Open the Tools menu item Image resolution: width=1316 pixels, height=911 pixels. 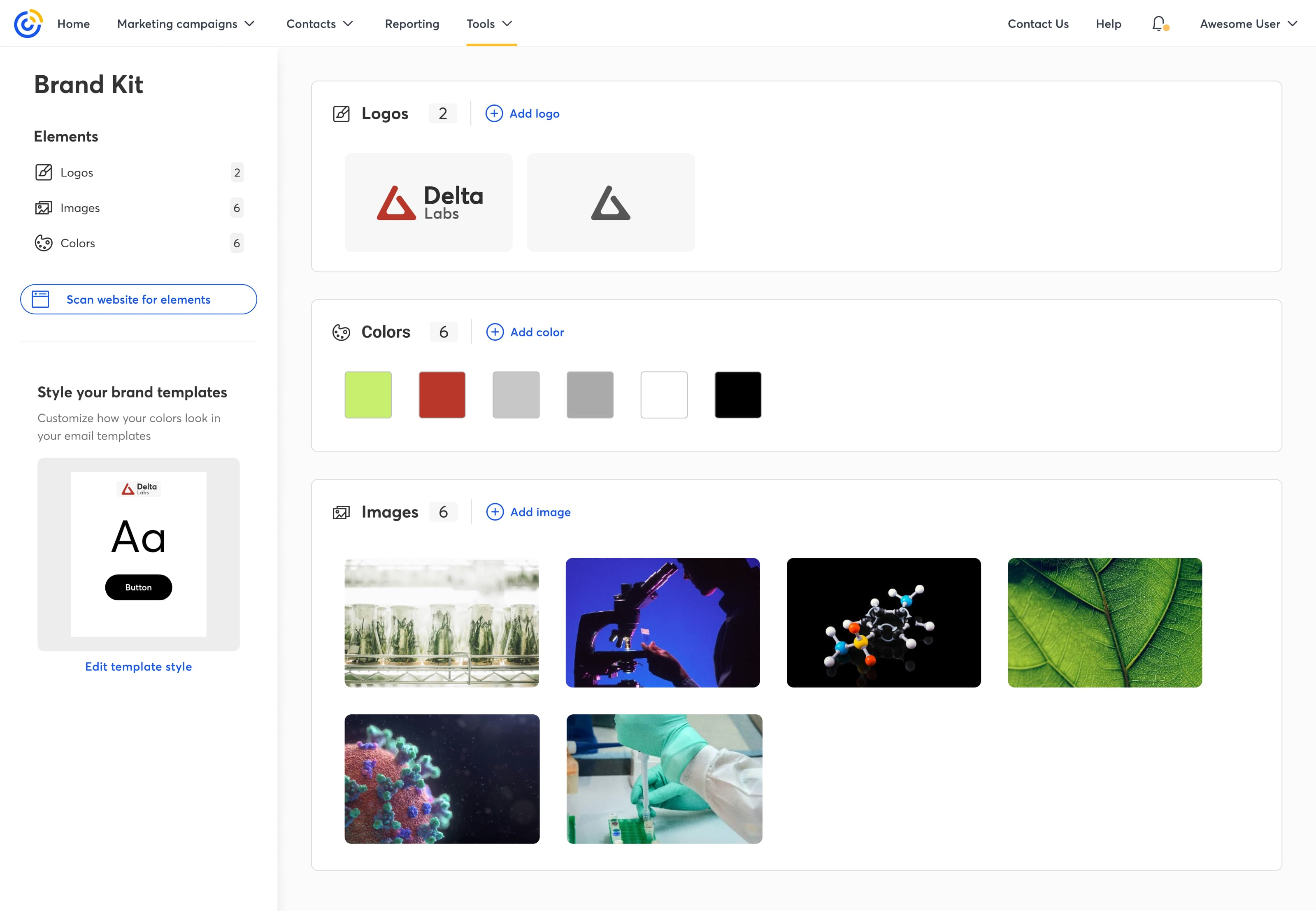pyautogui.click(x=481, y=23)
